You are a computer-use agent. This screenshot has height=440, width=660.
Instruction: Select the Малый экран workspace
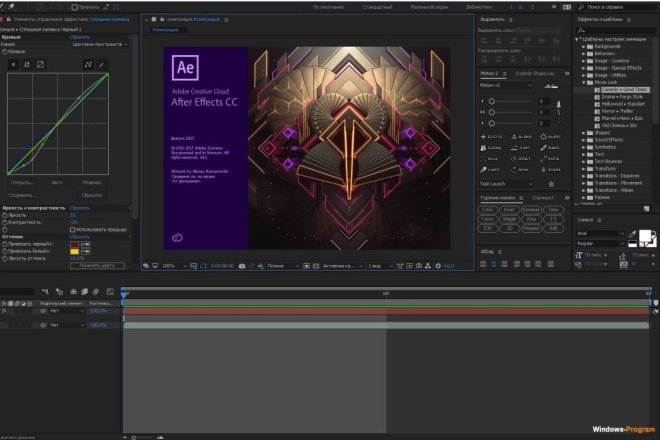pos(429,7)
